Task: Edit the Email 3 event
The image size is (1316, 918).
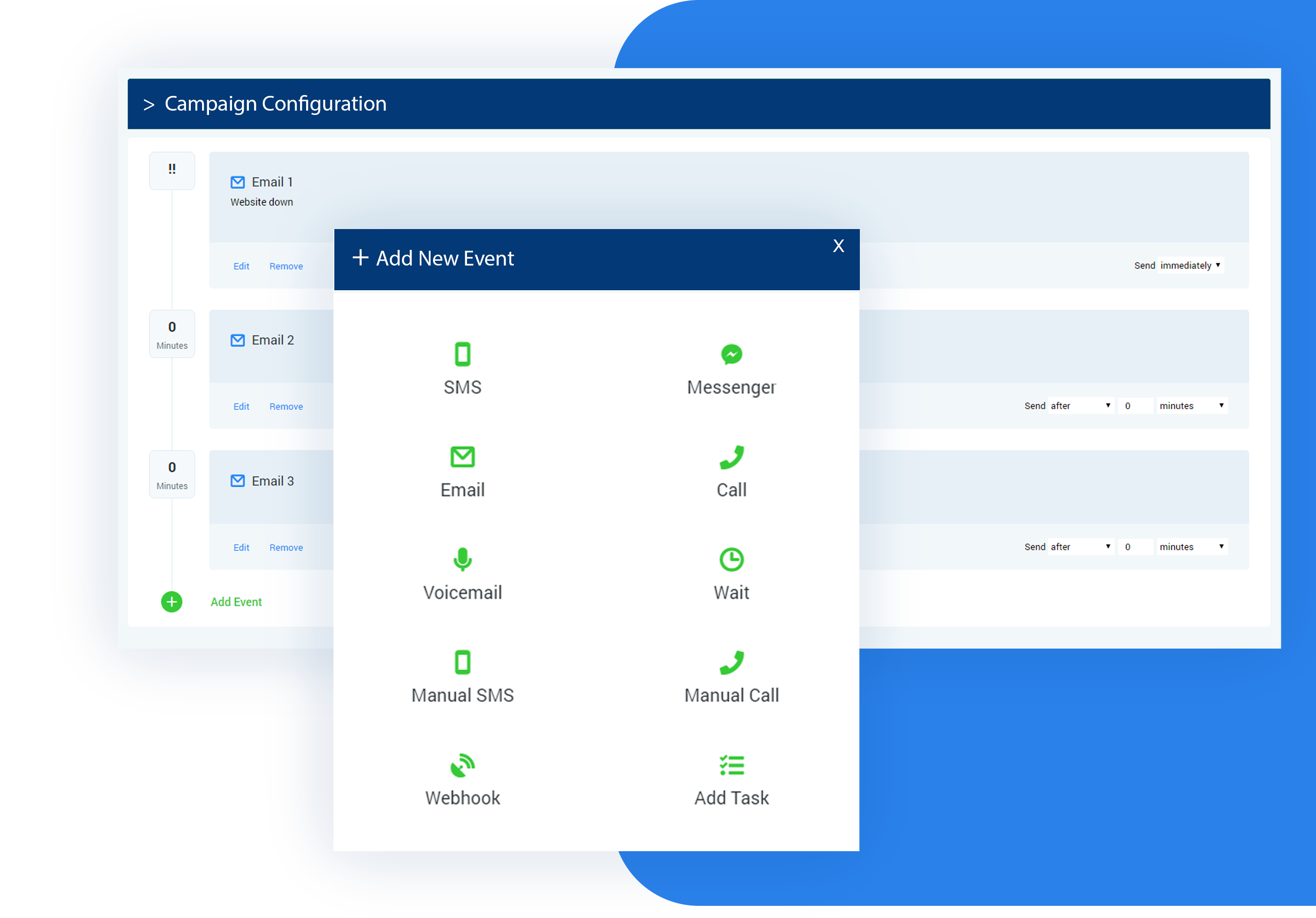Action: 242,548
